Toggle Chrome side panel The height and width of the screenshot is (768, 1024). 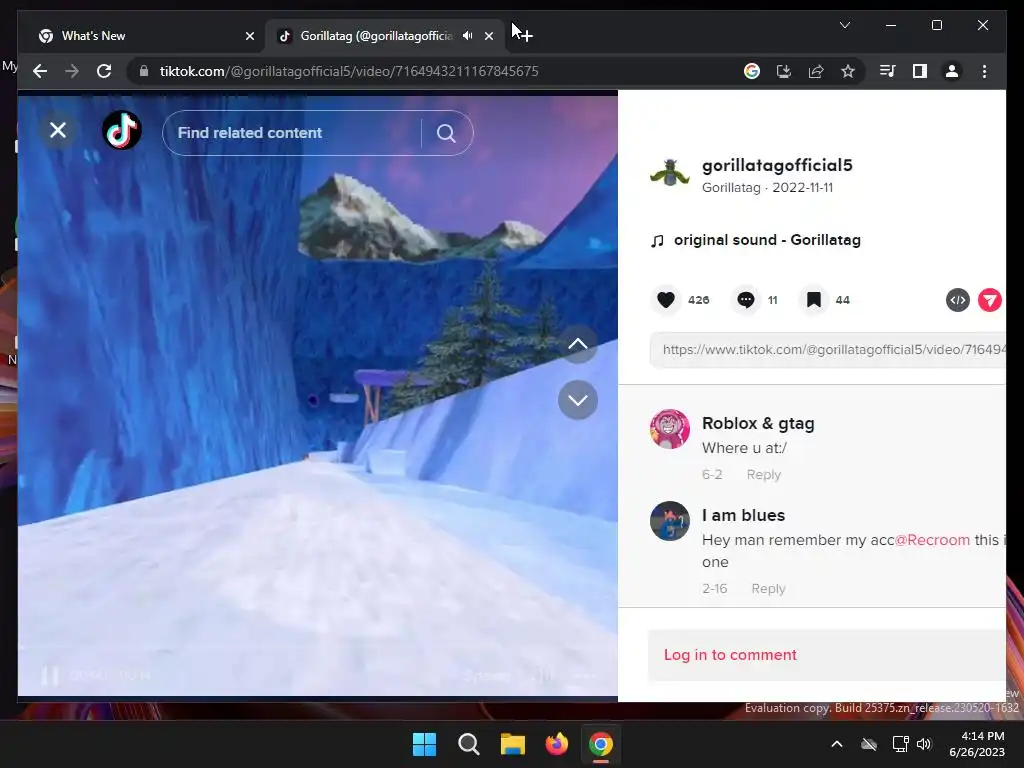pyautogui.click(x=920, y=71)
